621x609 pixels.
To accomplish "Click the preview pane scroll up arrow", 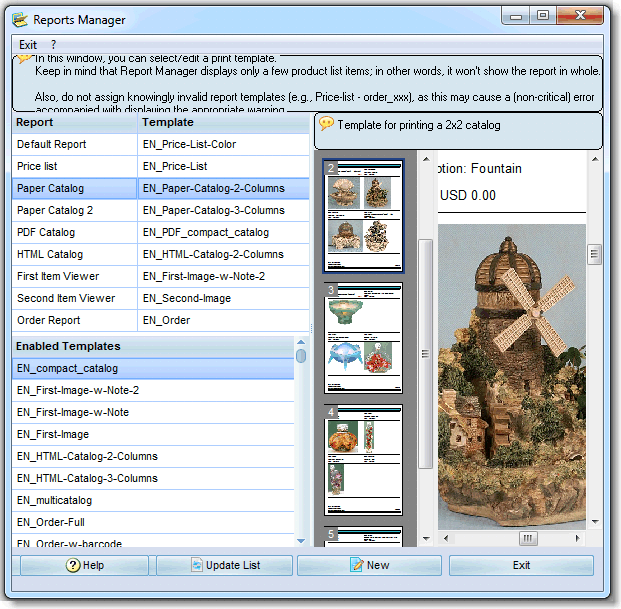I will 595,159.
